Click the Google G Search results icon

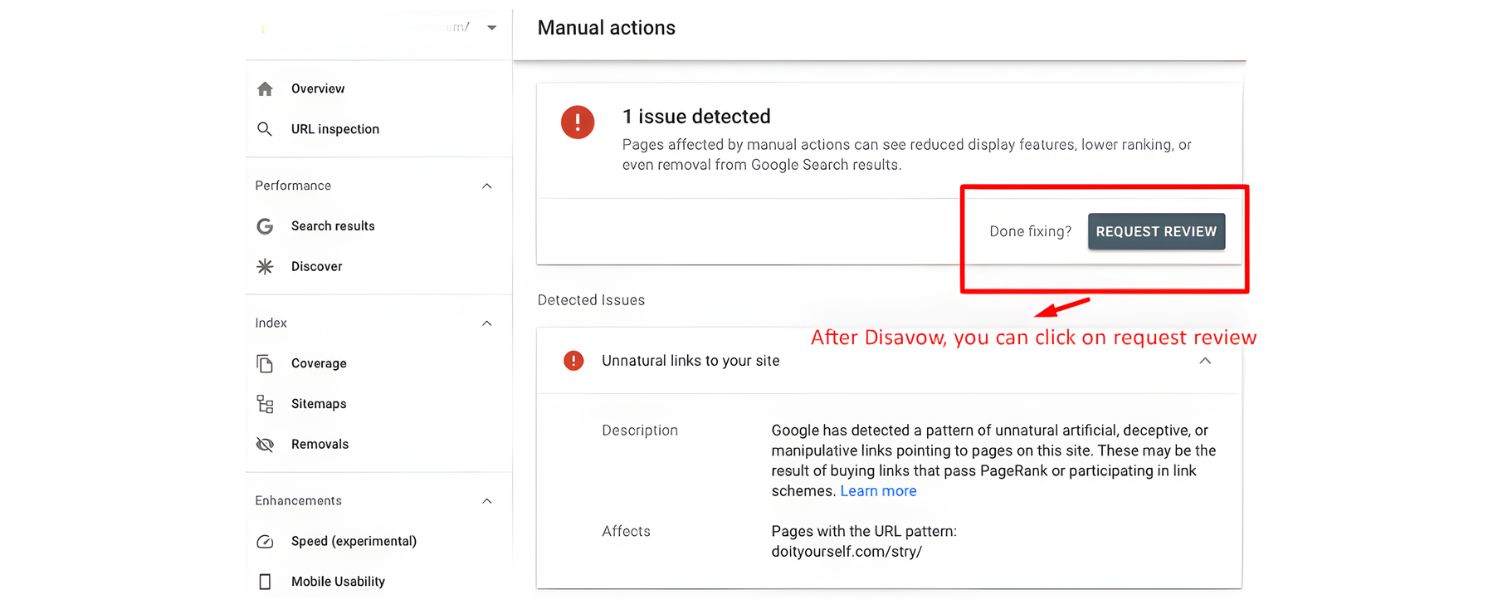coord(265,226)
